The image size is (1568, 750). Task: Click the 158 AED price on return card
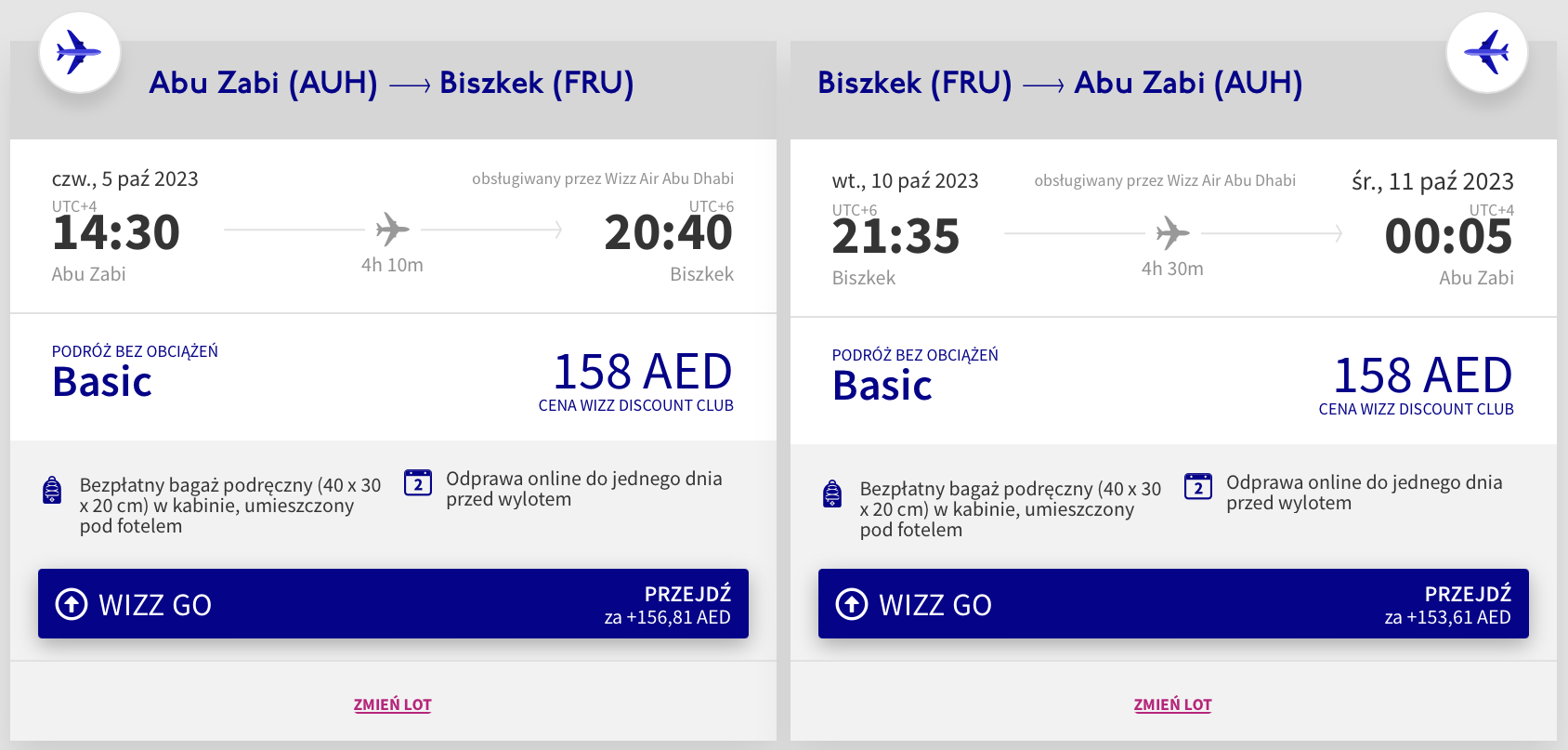tap(1422, 375)
